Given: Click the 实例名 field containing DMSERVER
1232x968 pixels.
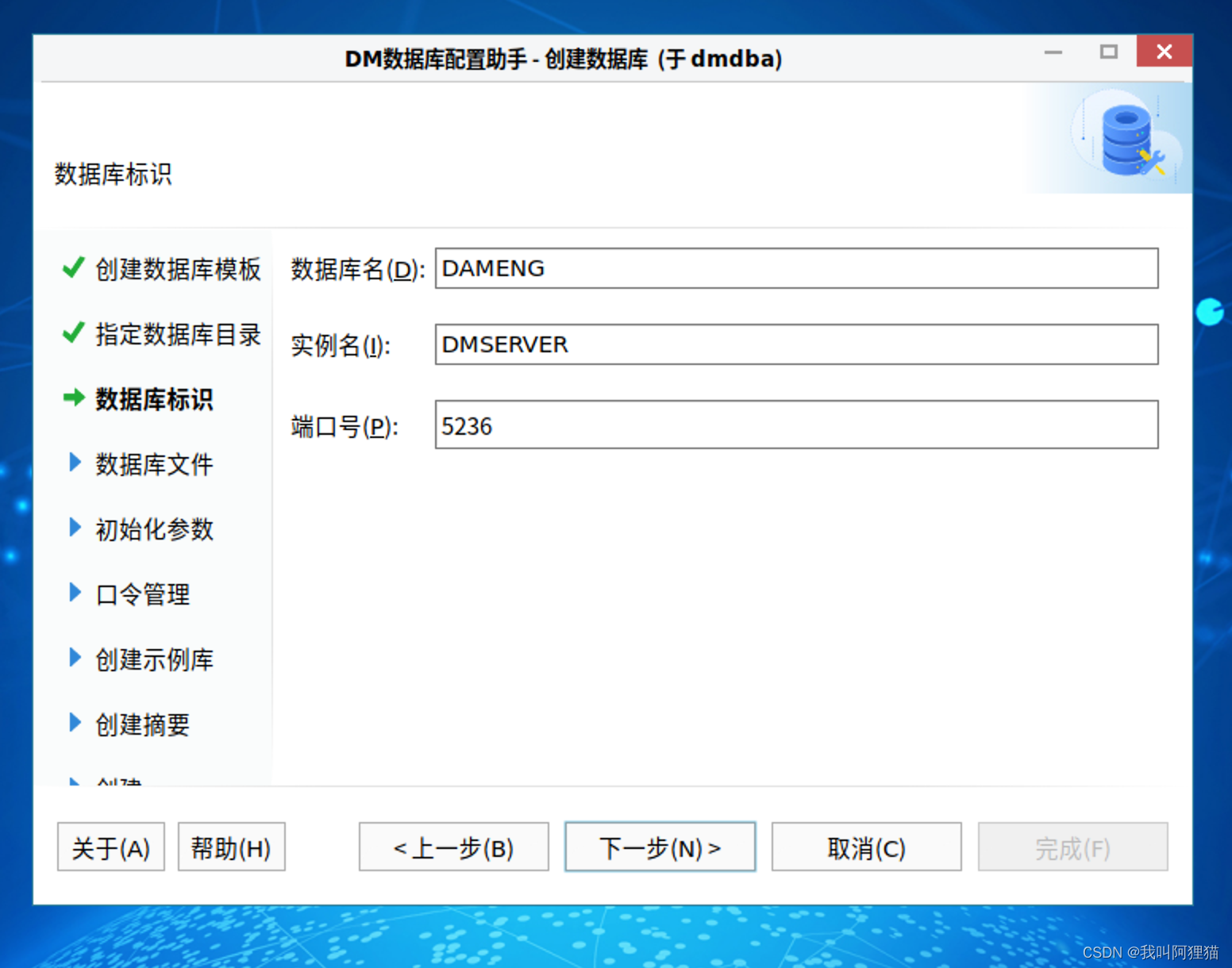Looking at the screenshot, I should [796, 344].
